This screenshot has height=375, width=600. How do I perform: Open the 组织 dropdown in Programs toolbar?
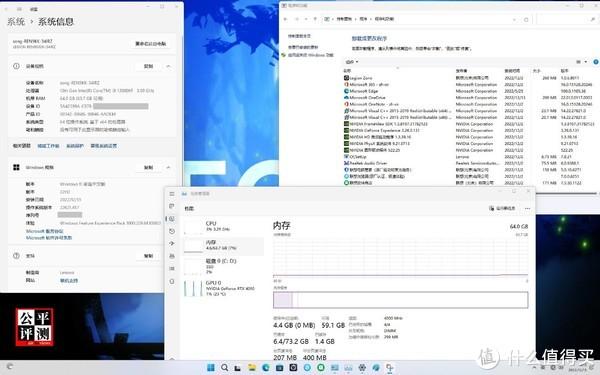tap(352, 62)
